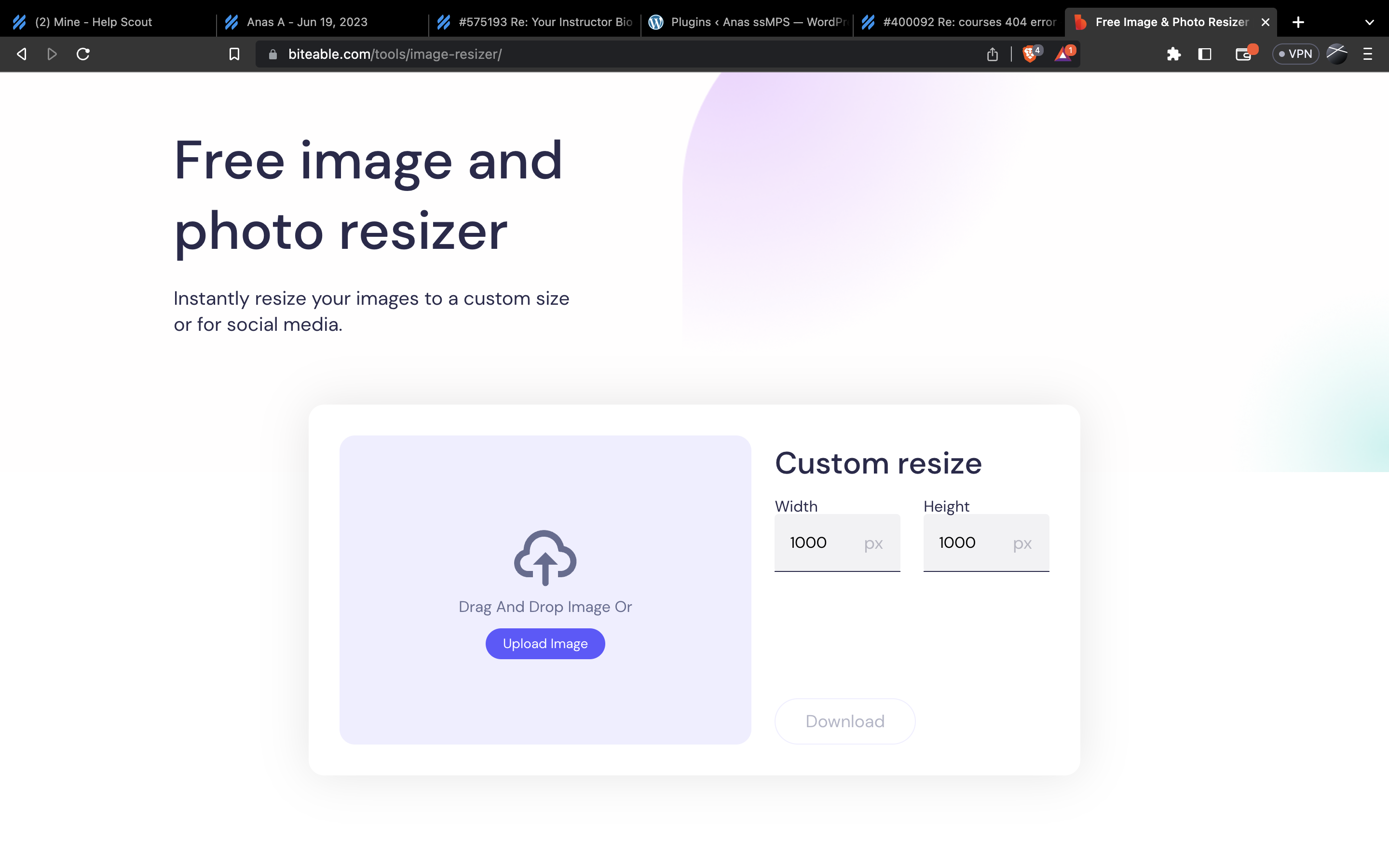1389x868 pixels.
Task: Click the Width input field
Action: click(837, 542)
